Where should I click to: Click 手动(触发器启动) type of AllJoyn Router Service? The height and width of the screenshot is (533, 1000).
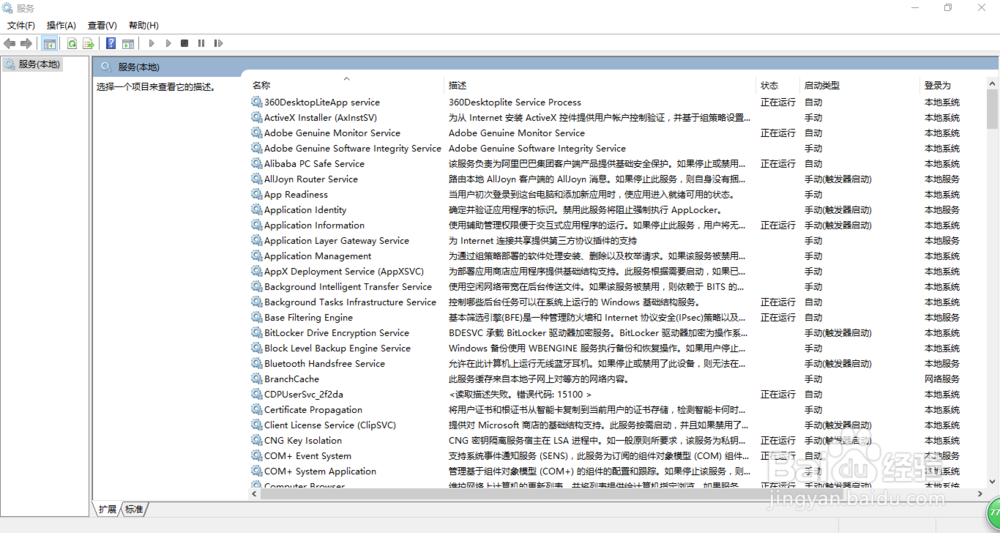click(x=837, y=179)
